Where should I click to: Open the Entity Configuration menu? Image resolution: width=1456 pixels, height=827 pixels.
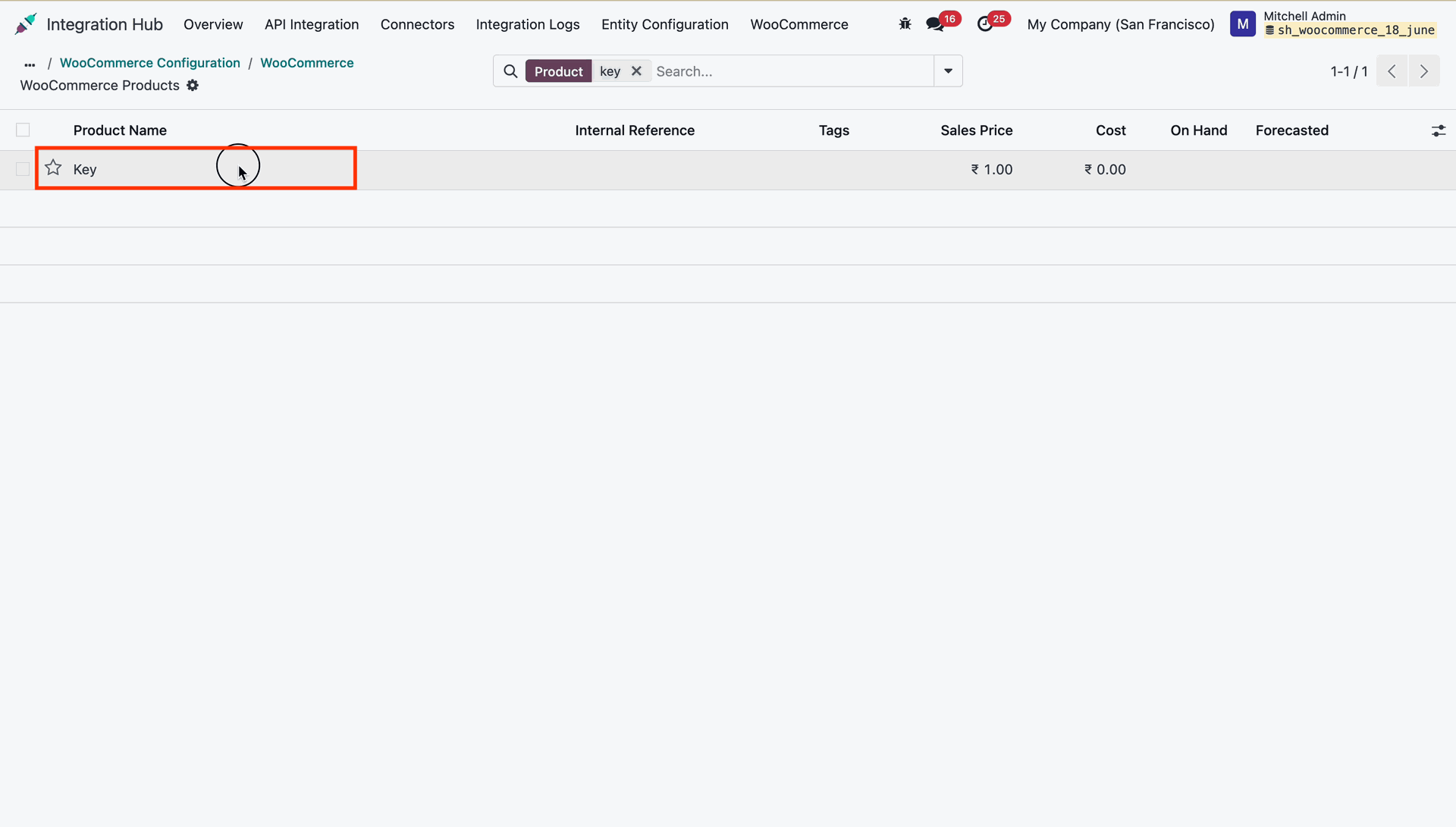tap(665, 24)
